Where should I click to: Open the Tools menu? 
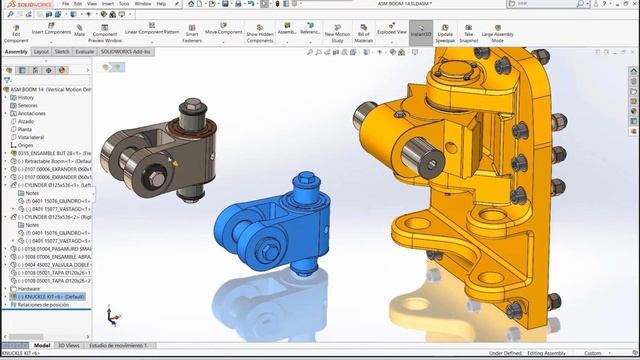pos(124,4)
